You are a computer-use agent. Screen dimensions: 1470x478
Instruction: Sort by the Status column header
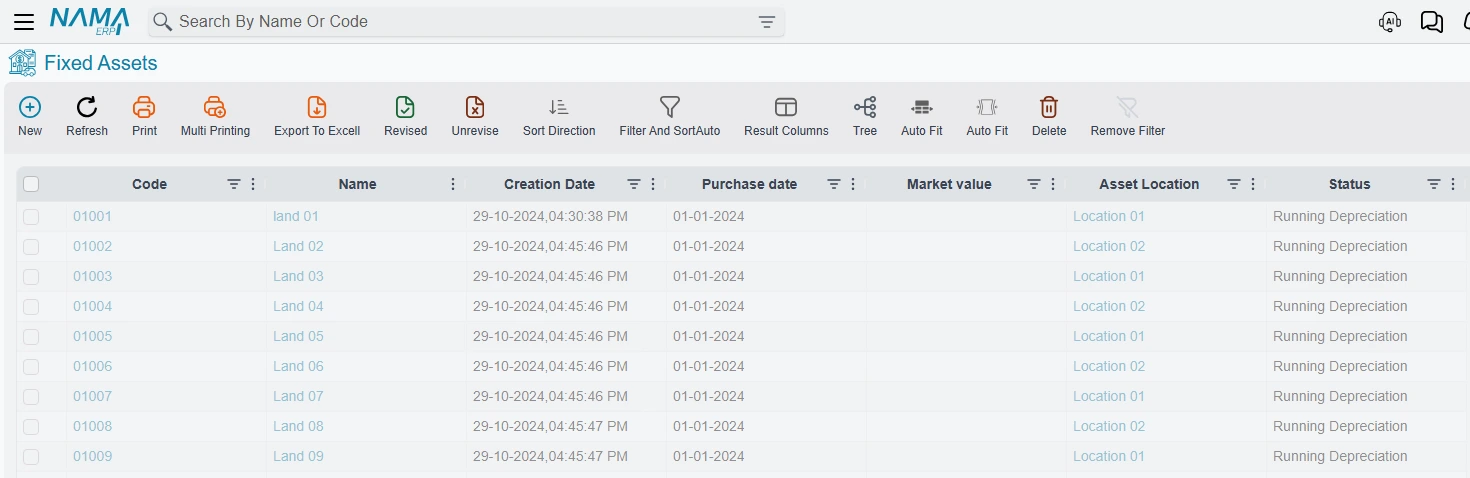point(1349,184)
